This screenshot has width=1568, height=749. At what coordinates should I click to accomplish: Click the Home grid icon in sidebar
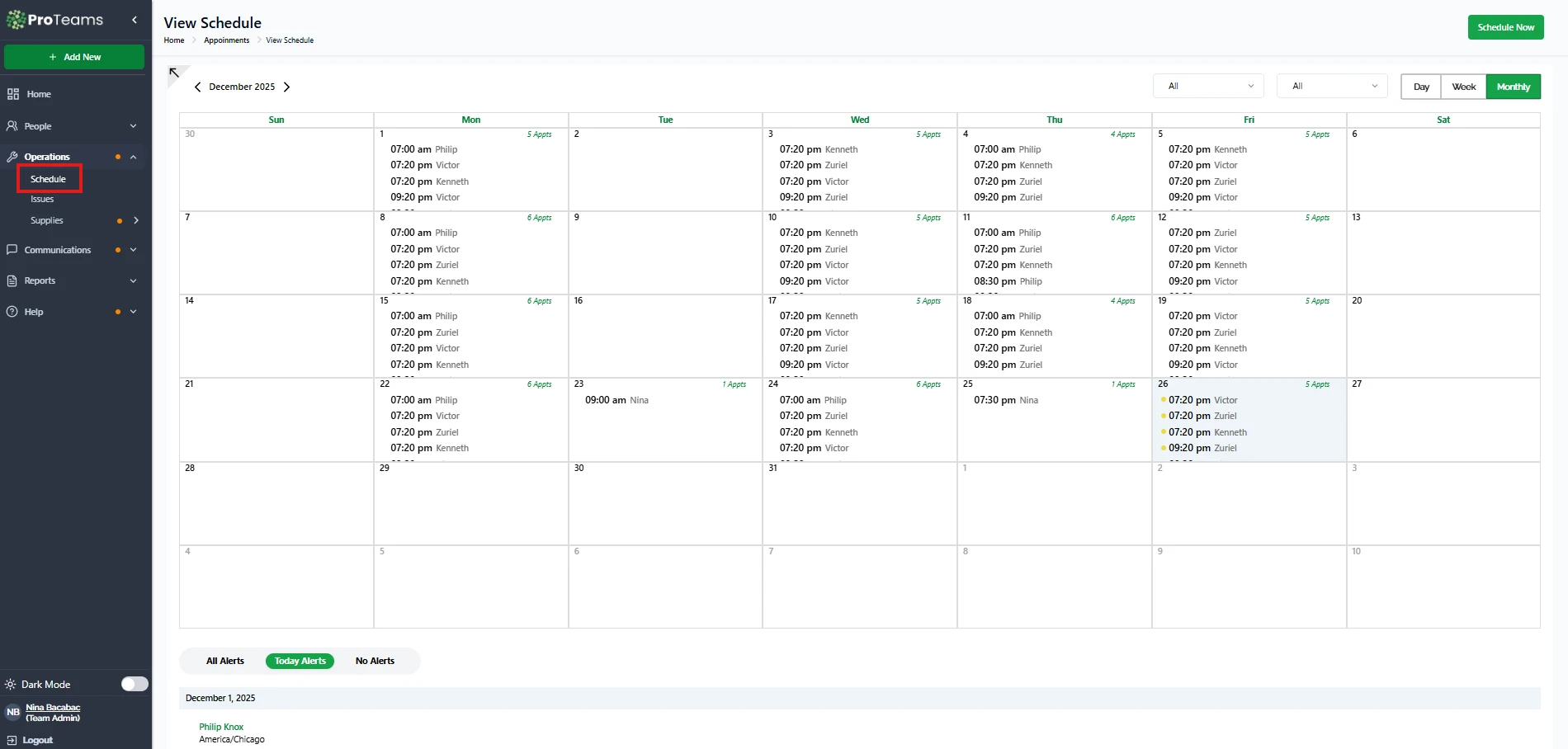coord(12,94)
